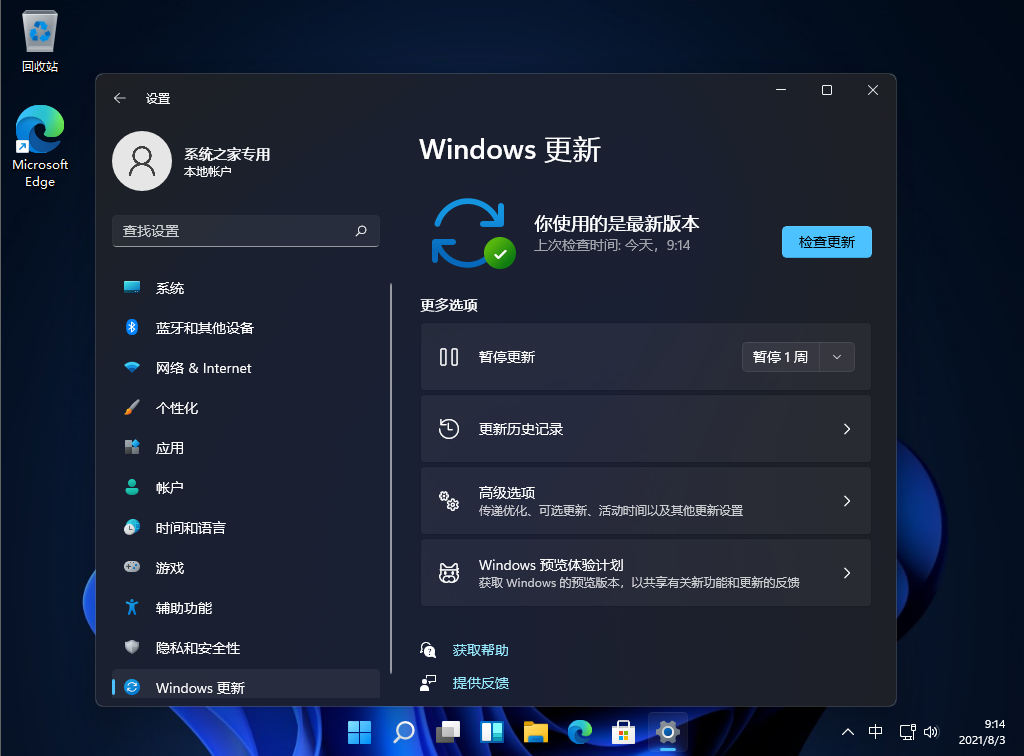This screenshot has height=756, width=1024.
Task: Open File Explorer from the taskbar
Action: click(x=536, y=732)
